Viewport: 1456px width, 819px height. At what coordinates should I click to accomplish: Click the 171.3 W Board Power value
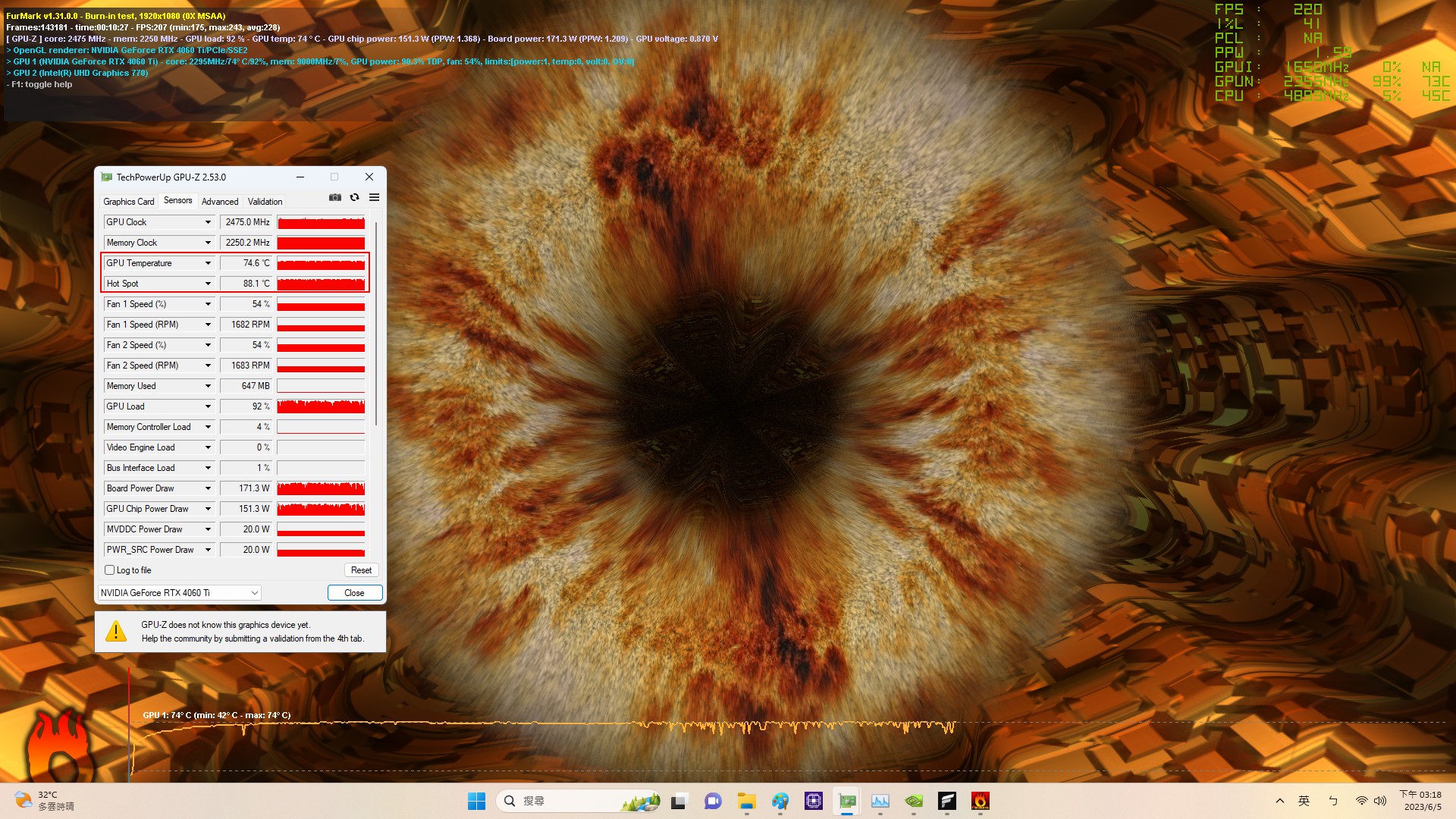point(246,488)
